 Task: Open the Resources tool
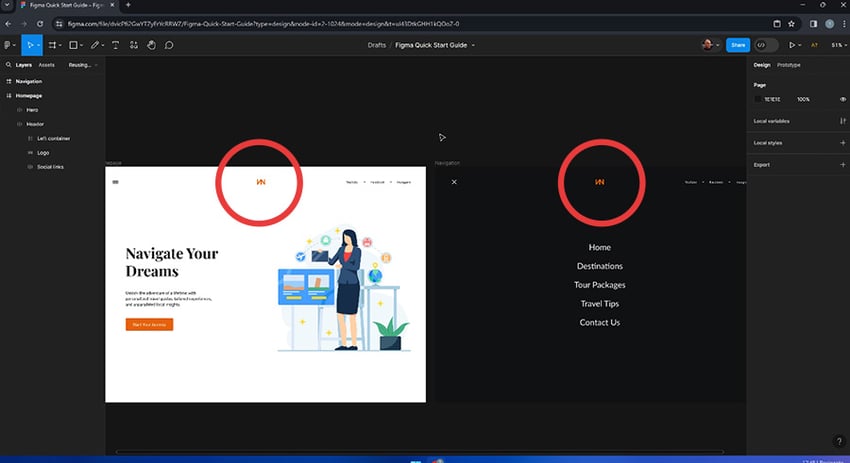pyautogui.click(x=133, y=45)
